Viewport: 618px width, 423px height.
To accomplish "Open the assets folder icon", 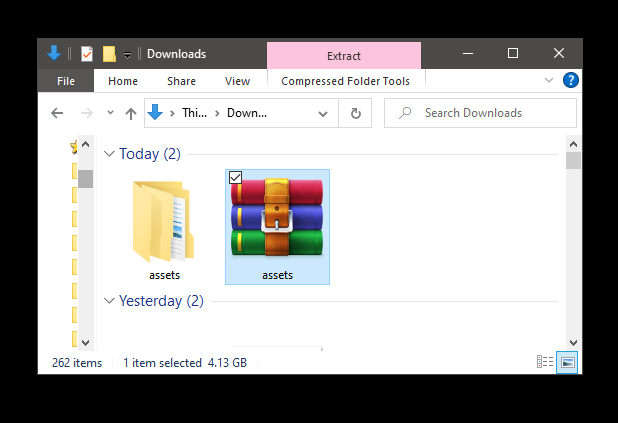I will (163, 221).
